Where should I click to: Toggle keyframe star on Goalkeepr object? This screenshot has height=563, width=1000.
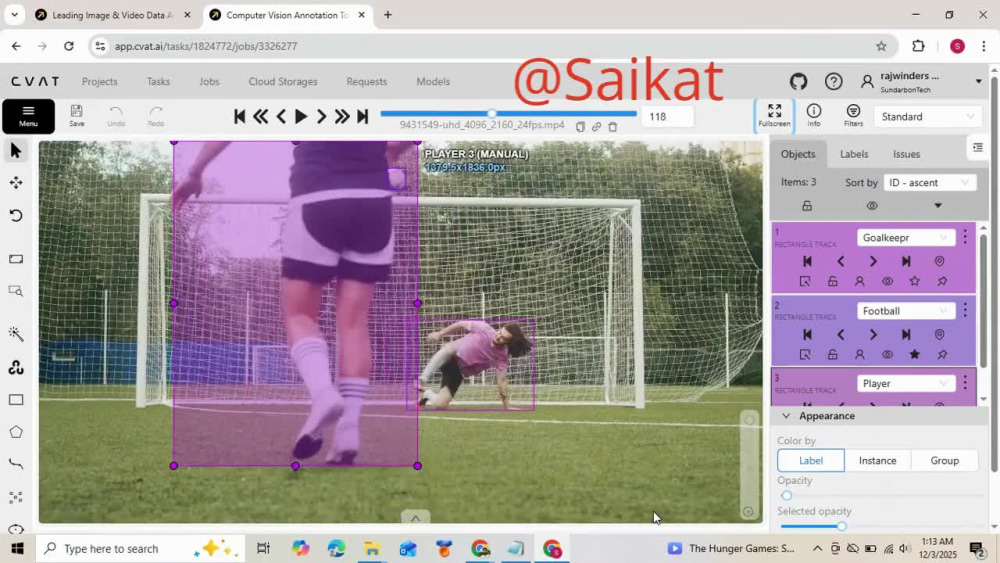click(x=915, y=281)
